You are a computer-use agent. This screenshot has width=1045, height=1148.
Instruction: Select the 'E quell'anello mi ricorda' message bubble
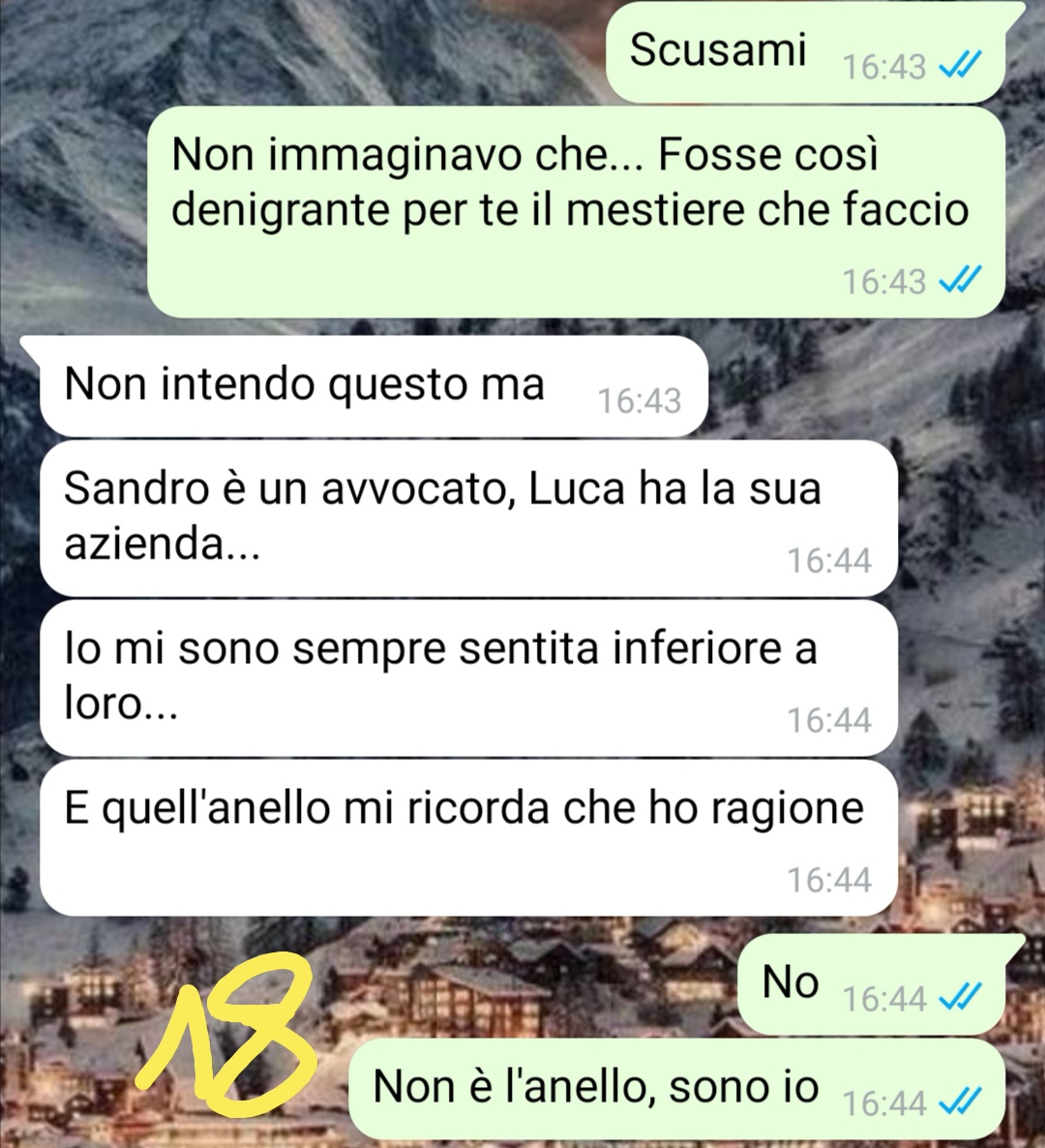468,837
